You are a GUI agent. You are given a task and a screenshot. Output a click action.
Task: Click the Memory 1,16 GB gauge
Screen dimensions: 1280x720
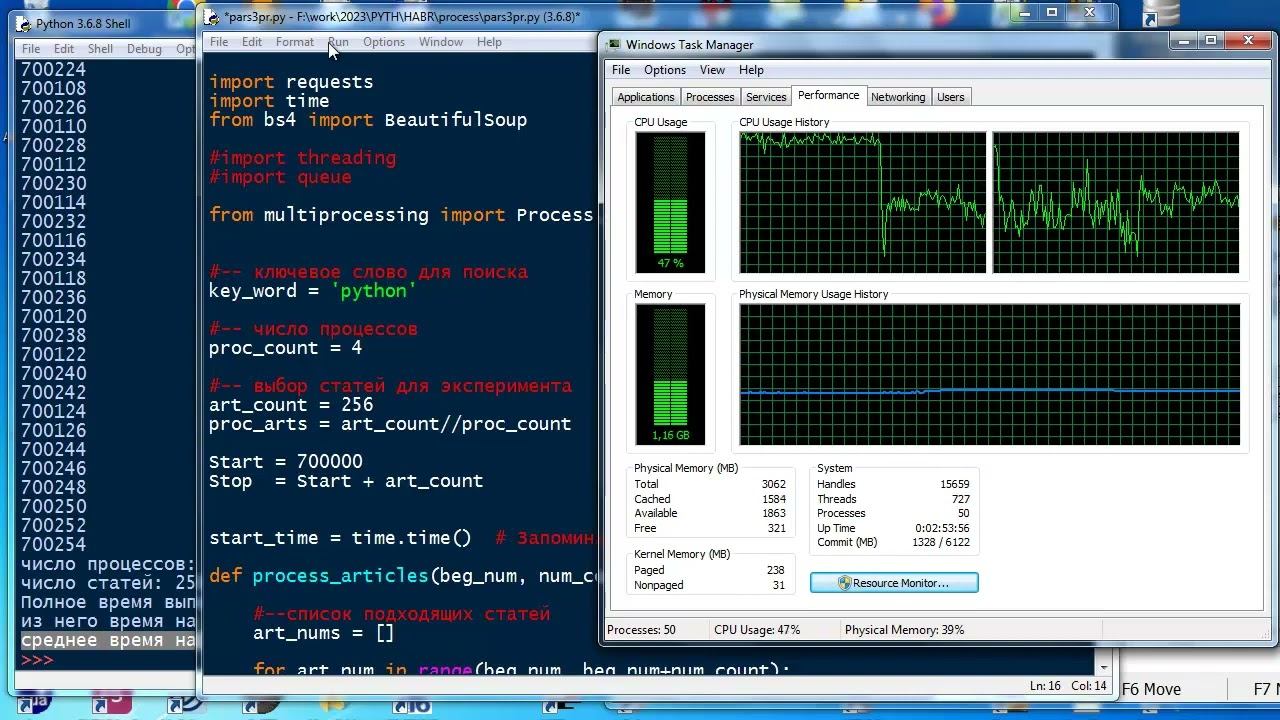670,374
